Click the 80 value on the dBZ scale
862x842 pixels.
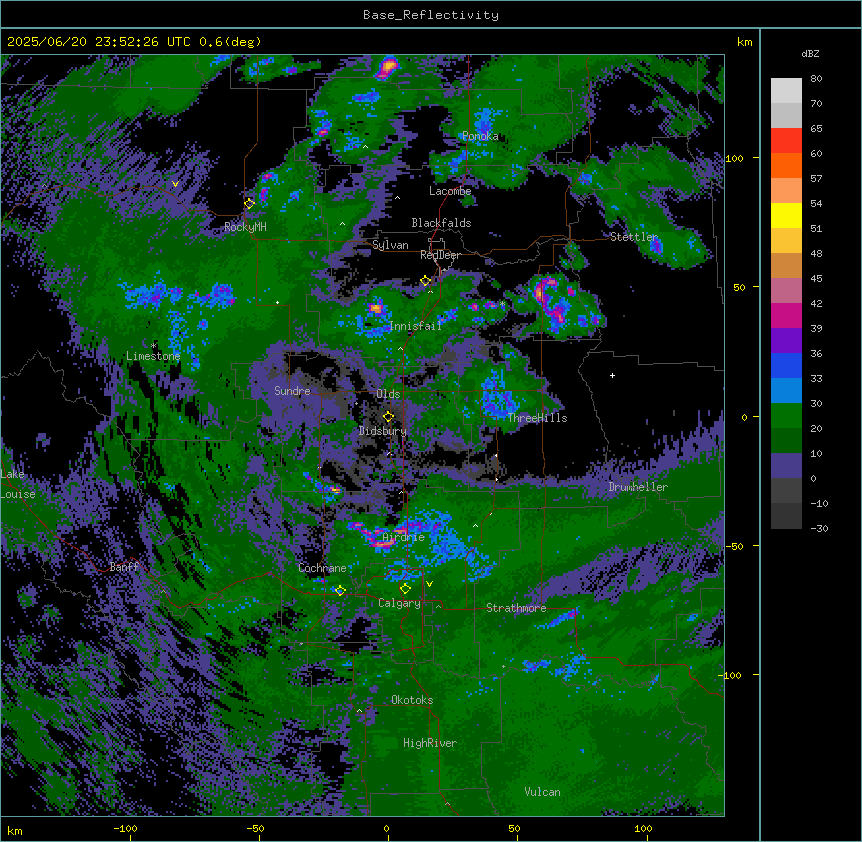(x=816, y=79)
